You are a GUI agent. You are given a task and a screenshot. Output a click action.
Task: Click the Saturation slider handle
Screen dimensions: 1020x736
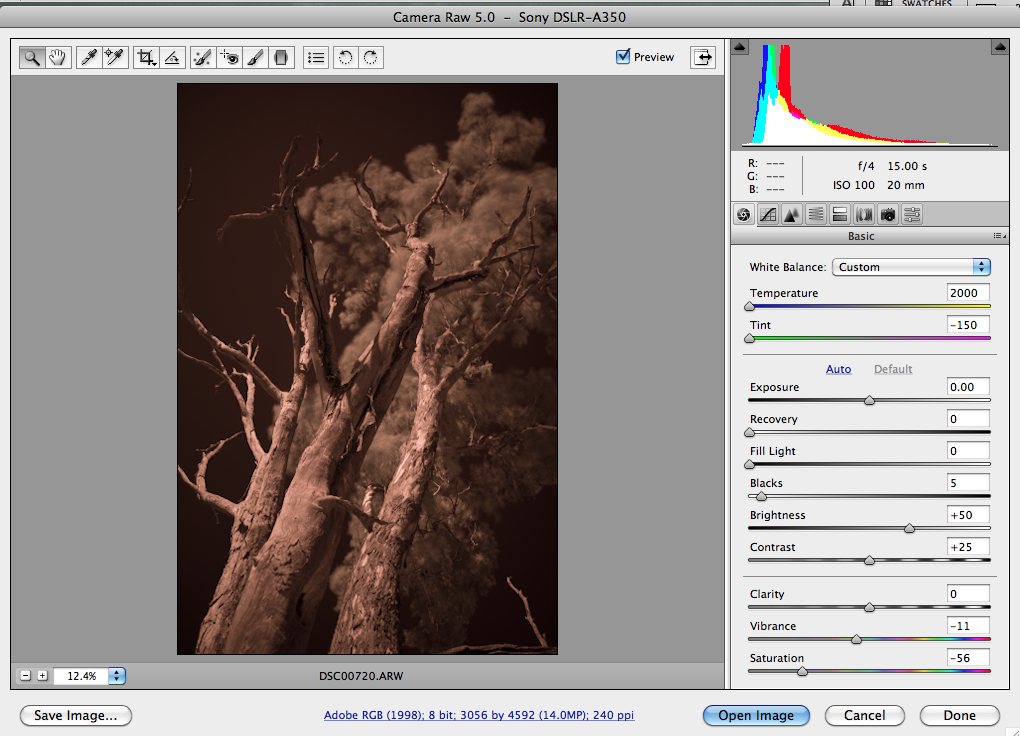(x=802, y=671)
